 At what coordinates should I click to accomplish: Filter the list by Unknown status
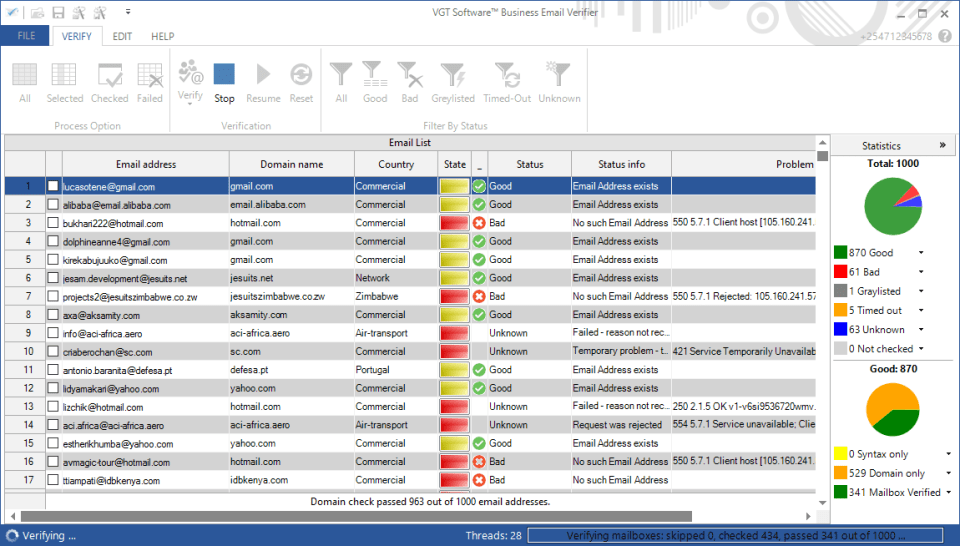point(559,74)
